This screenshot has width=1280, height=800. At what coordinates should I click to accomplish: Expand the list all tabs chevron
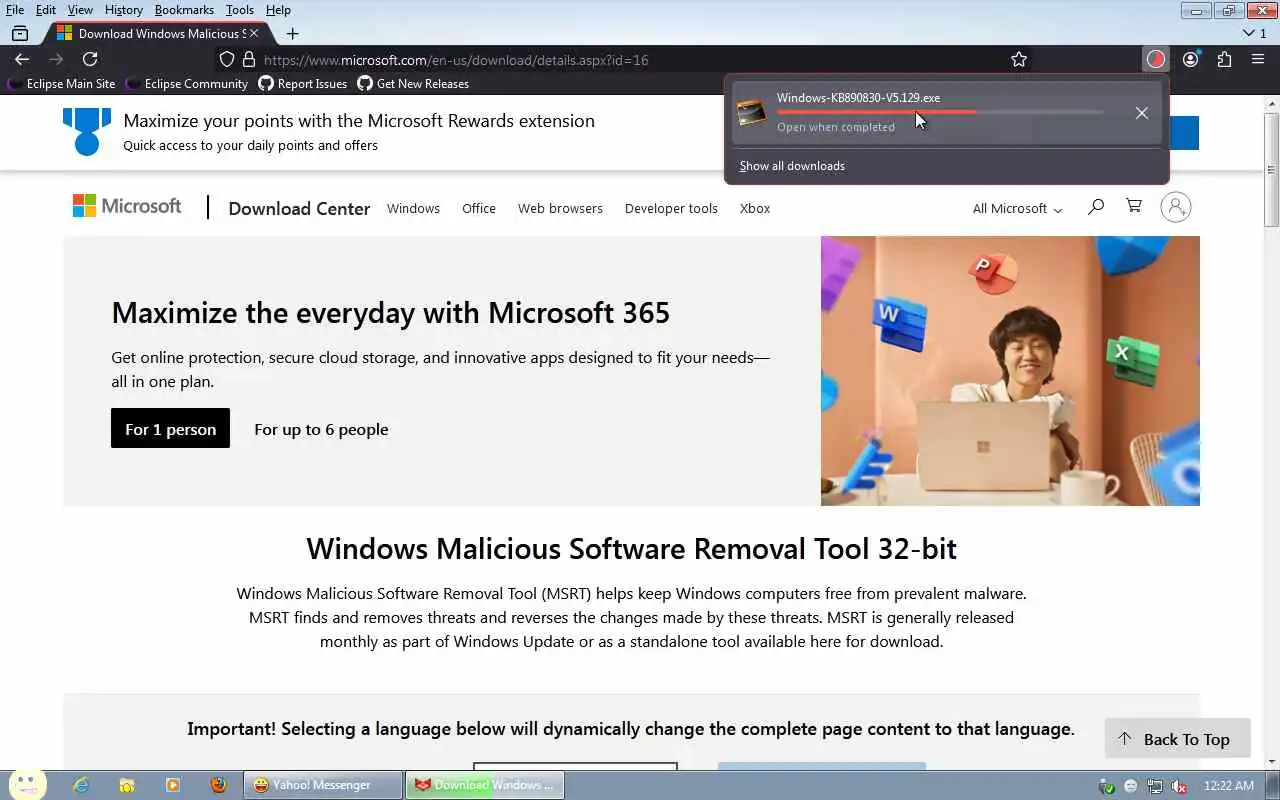[x=1248, y=33]
